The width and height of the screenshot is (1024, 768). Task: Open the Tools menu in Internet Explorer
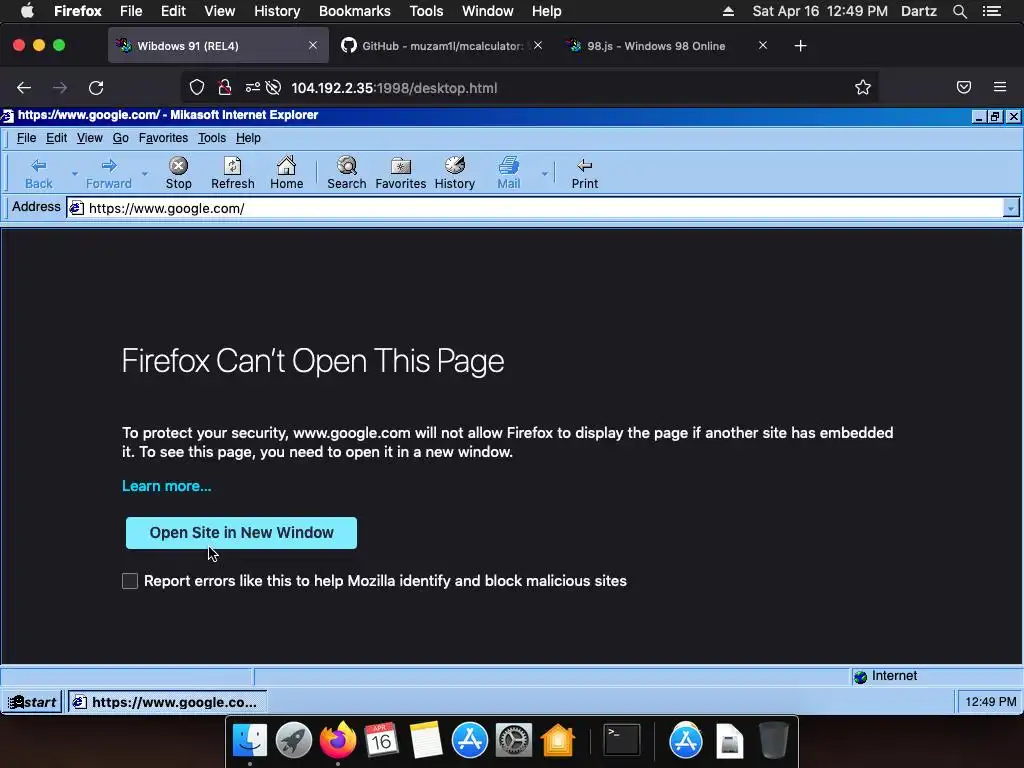[212, 138]
